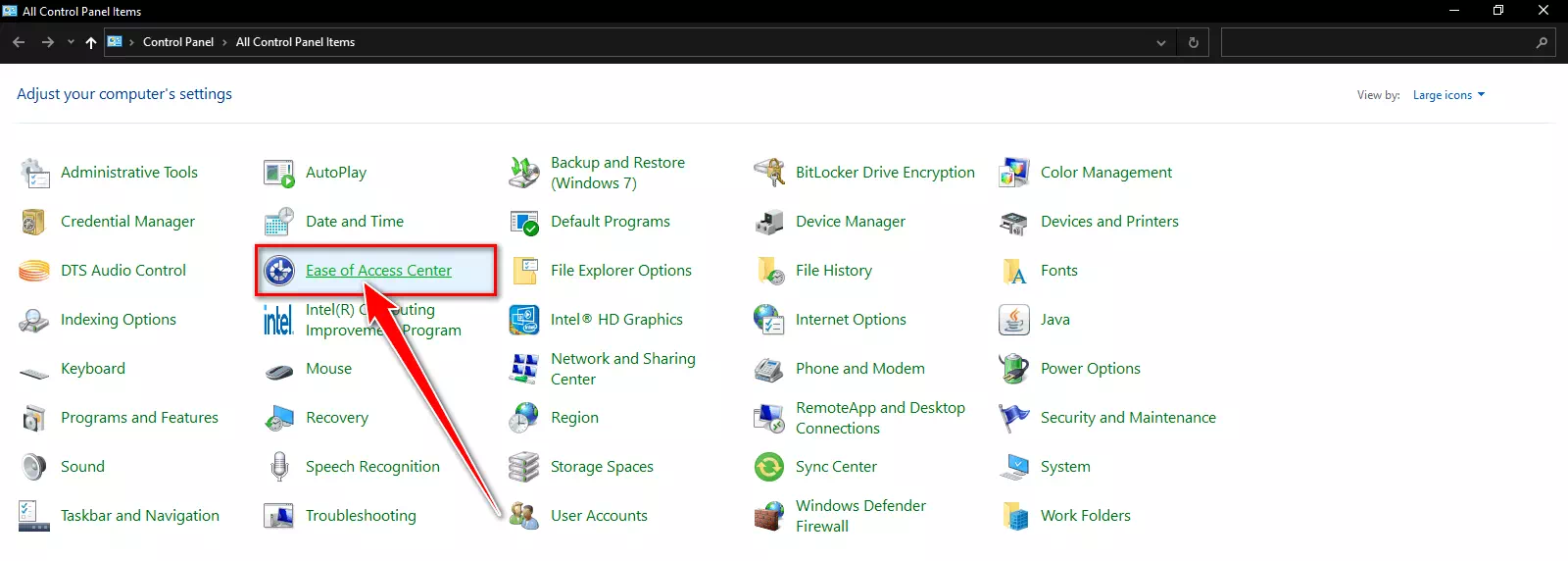Open the Fonts icon

point(1014,271)
